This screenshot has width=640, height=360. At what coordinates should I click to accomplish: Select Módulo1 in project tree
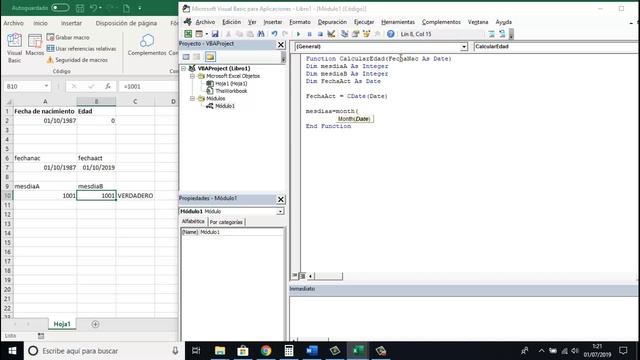pos(225,106)
